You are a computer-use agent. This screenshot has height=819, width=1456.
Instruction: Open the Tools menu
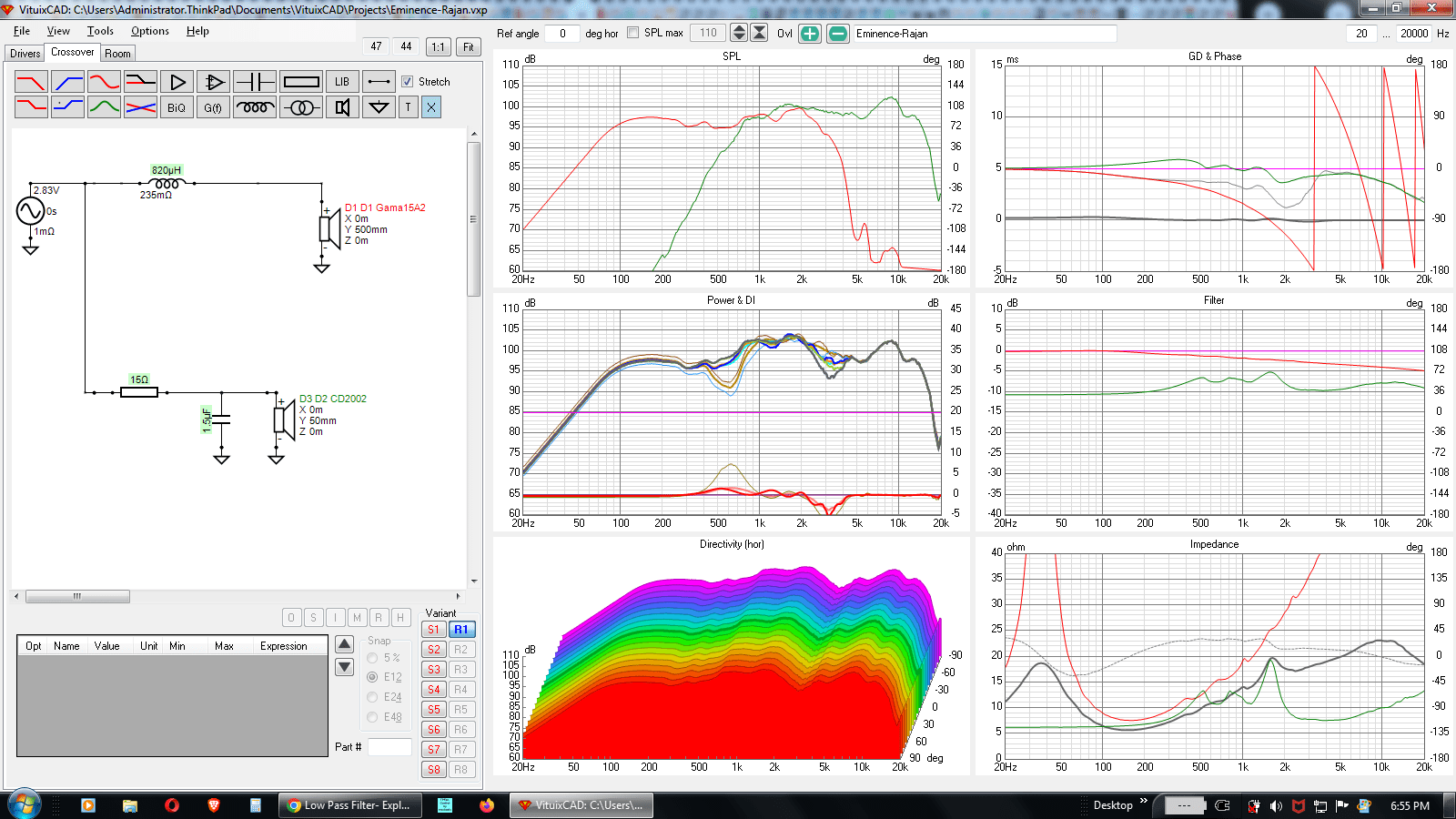tap(100, 31)
